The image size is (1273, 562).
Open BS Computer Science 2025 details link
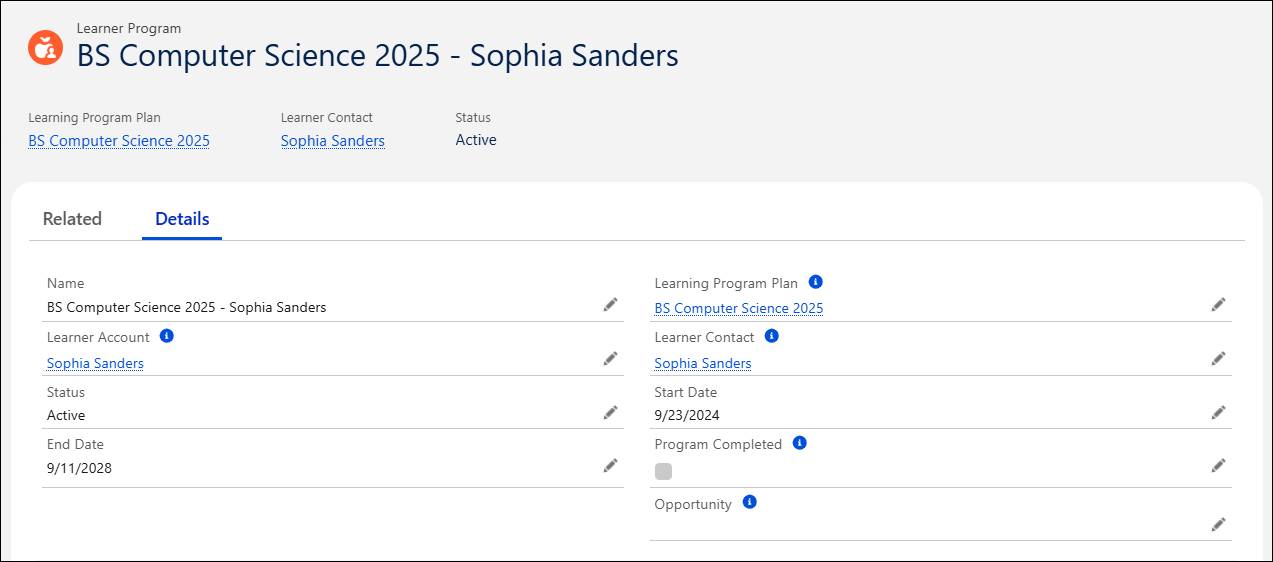pos(739,308)
